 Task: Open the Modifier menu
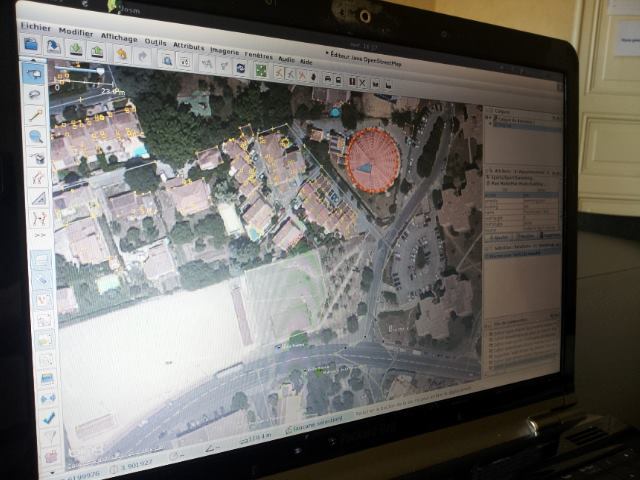(x=76, y=32)
